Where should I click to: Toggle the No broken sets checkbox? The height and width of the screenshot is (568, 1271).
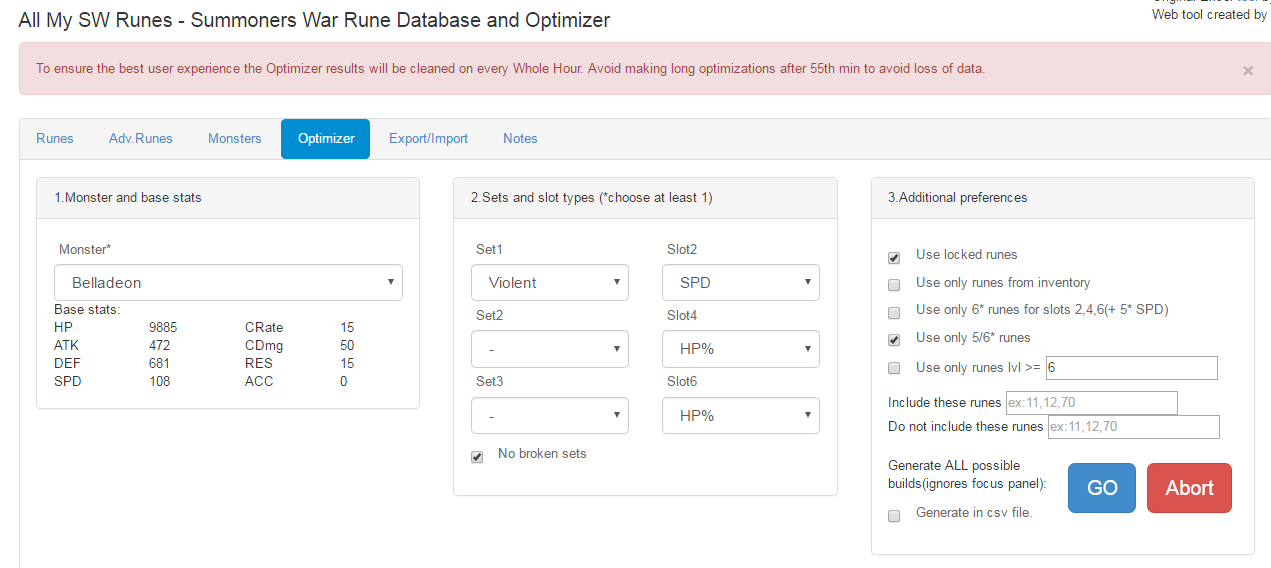pos(477,457)
